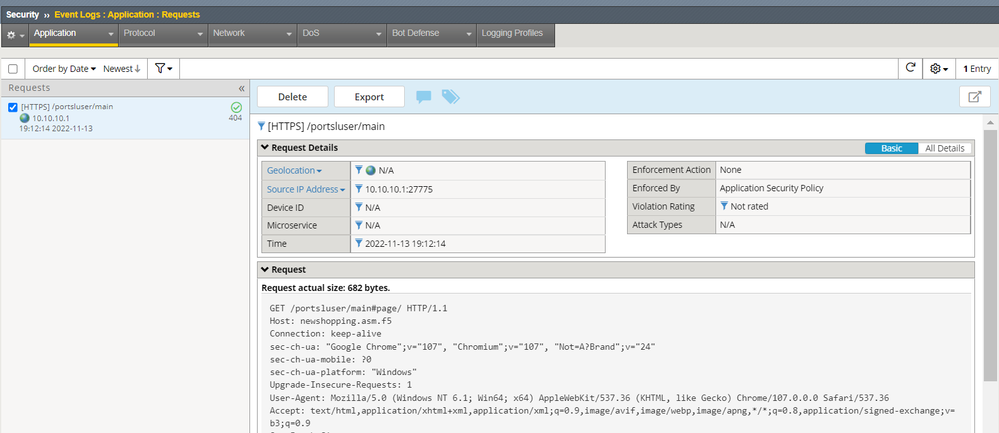Screen dimensions: 999x433
Task: Click filter icon next to Source IP value
Action: point(358,189)
